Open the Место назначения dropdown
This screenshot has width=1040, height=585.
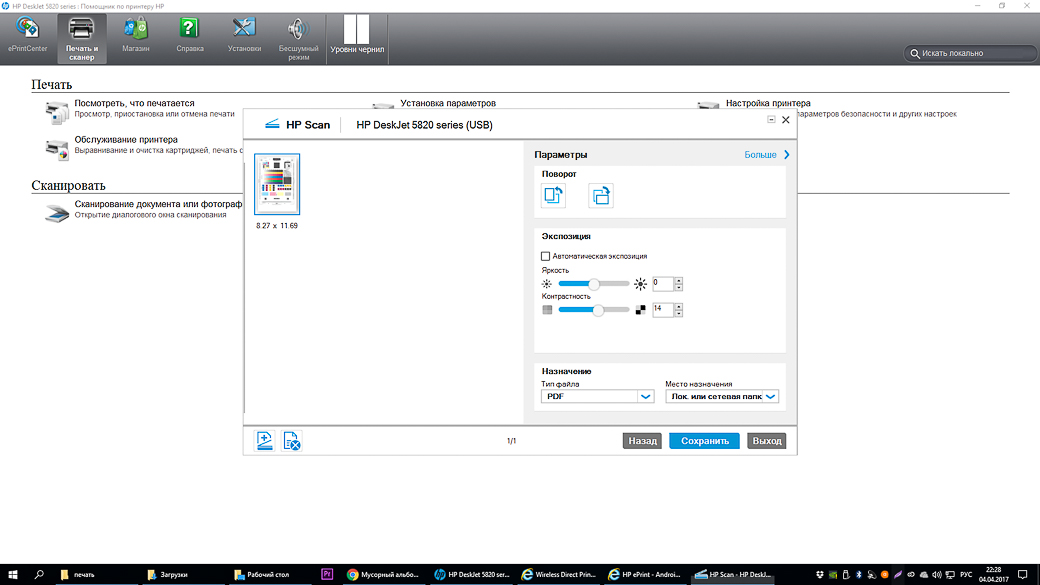click(722, 397)
